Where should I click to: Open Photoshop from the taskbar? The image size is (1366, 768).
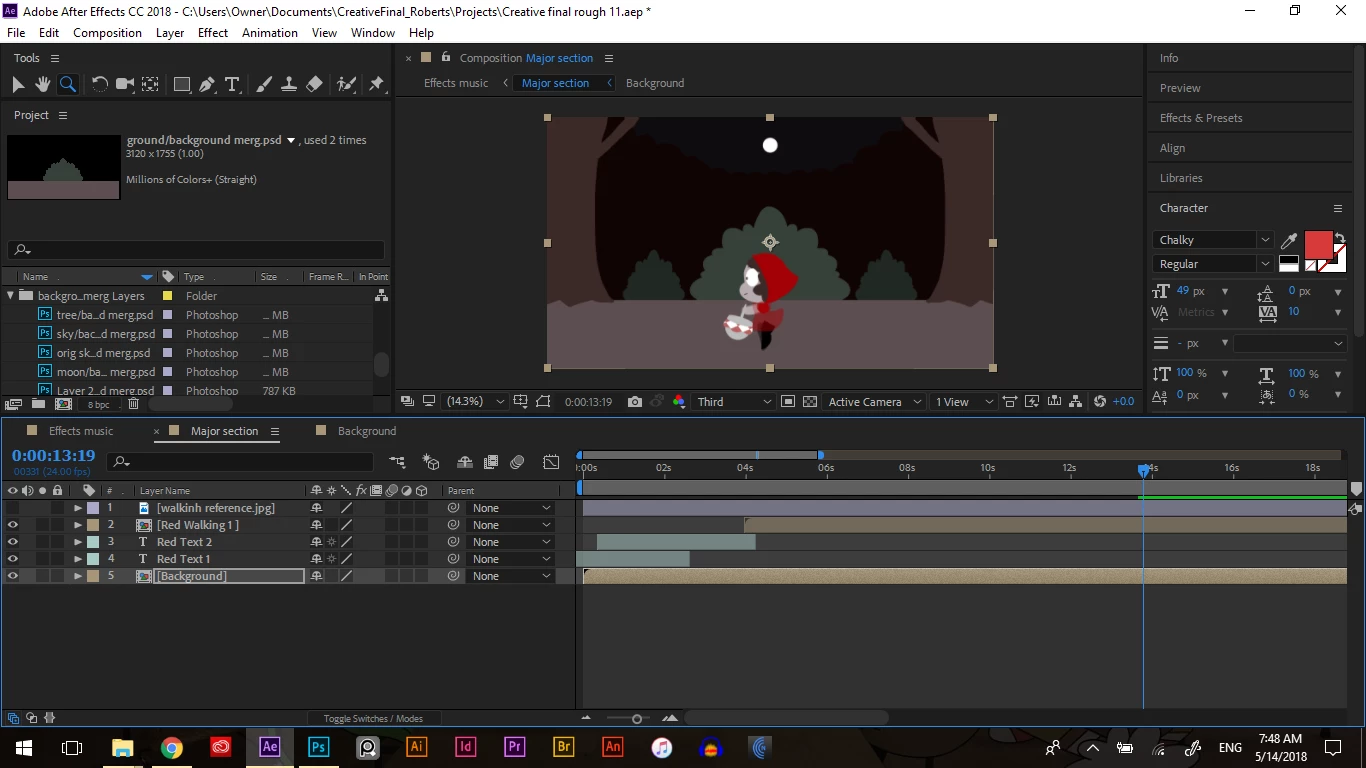coord(318,747)
